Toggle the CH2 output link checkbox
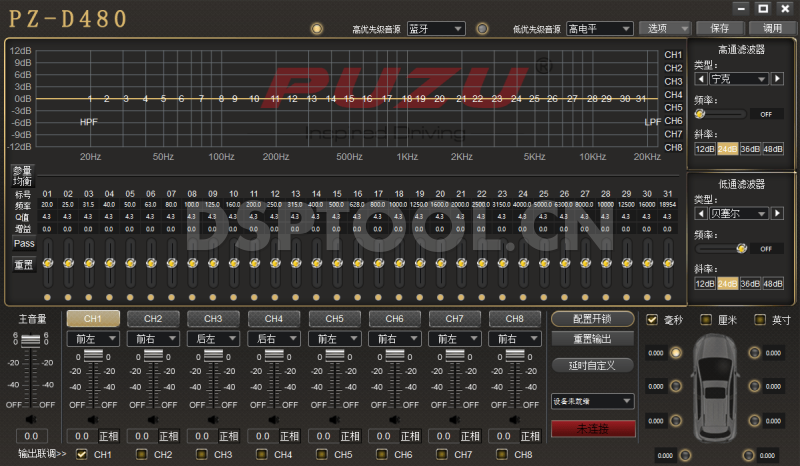The image size is (800, 466). (x=141, y=454)
